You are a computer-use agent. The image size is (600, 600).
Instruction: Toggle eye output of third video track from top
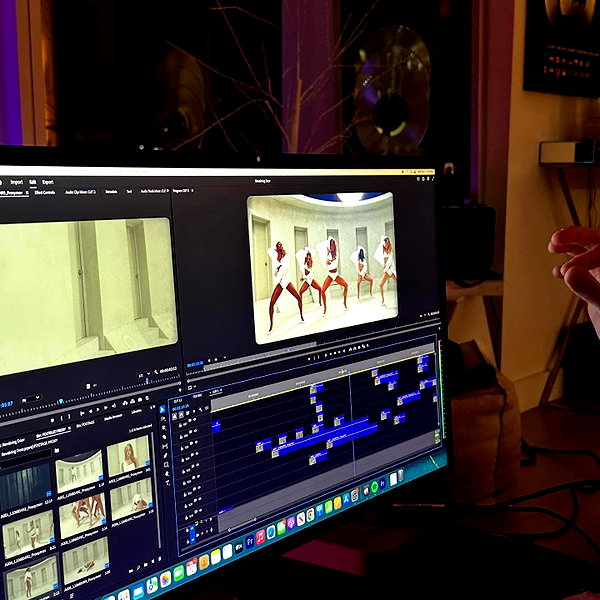[196, 442]
